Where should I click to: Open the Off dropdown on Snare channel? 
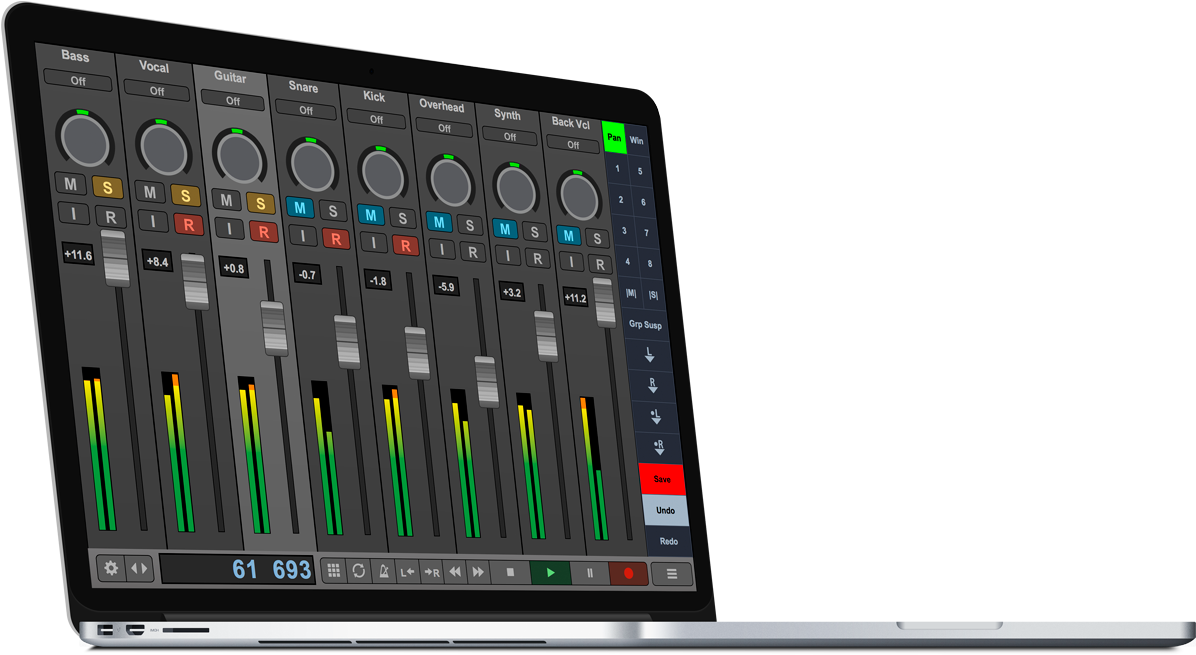click(x=306, y=110)
